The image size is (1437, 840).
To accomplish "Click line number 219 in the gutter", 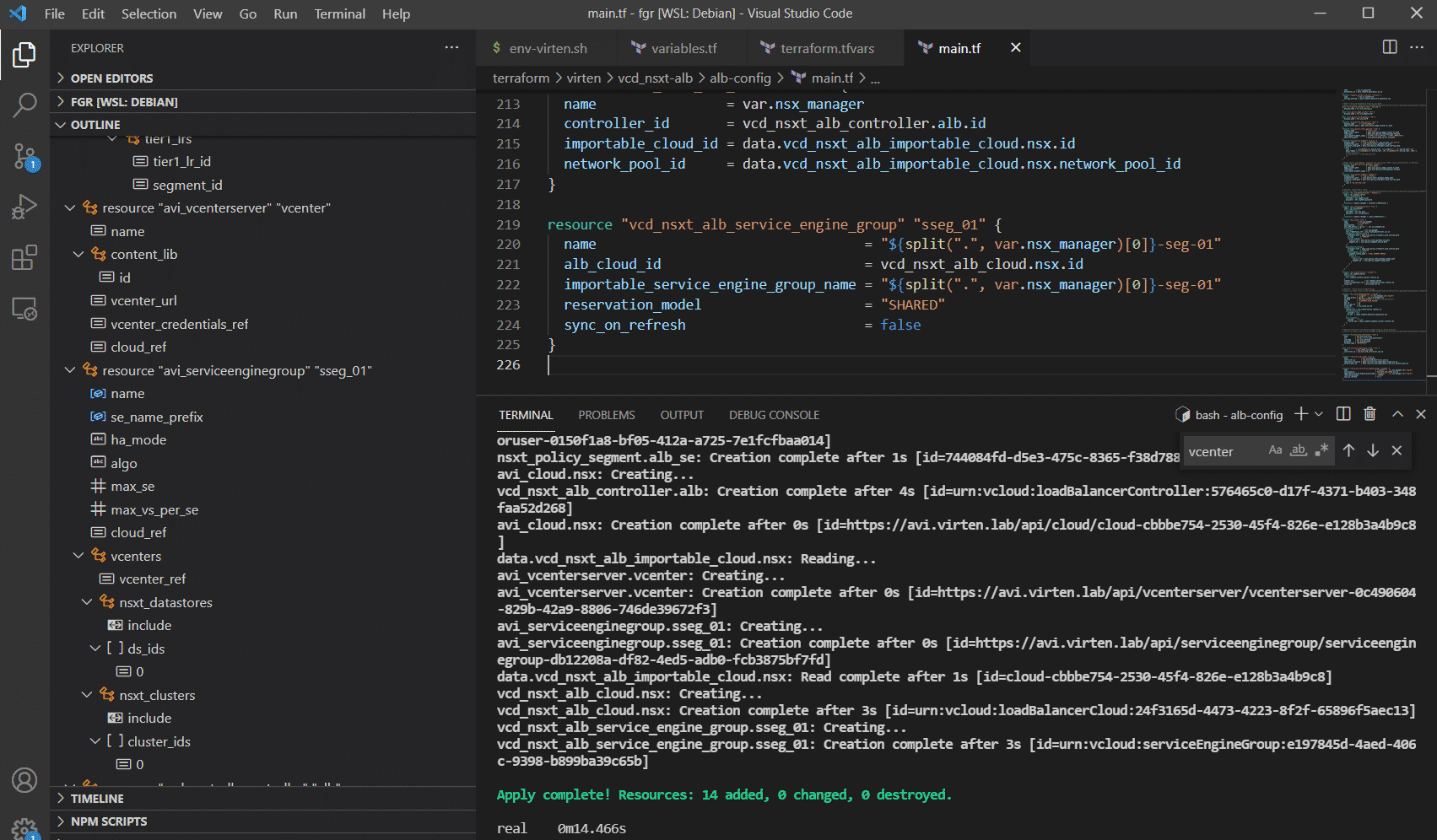I will click(x=509, y=224).
